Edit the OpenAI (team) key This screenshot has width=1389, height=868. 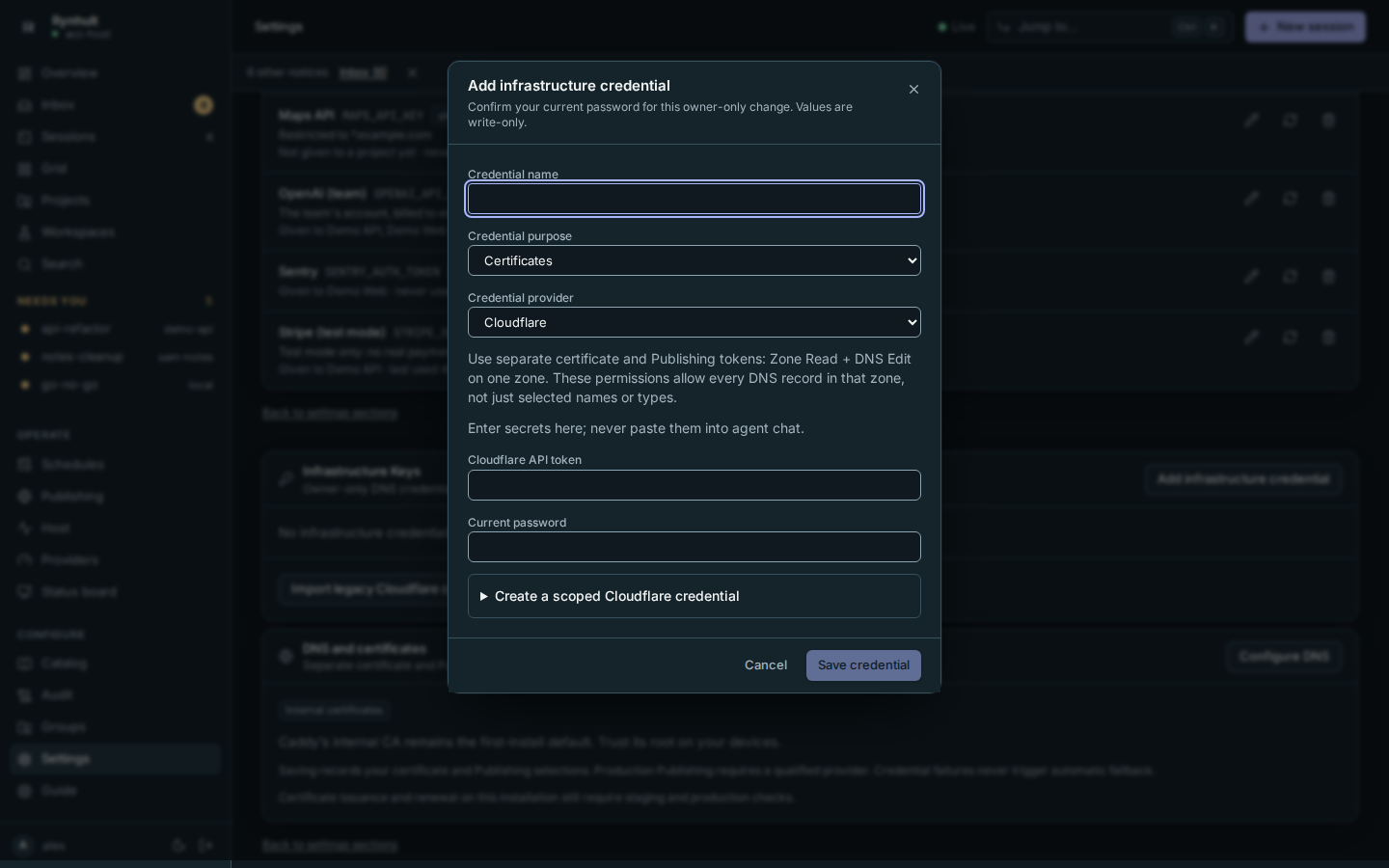[1251, 199]
